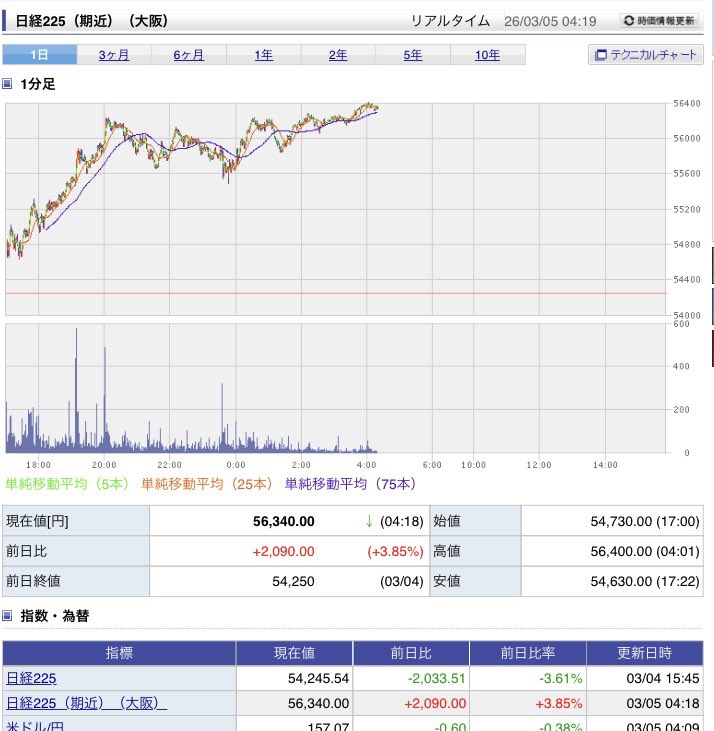This screenshot has height=731, width=714.
Task: Click the 157.07 value in 米ドル/円 row
Action: [x=328, y=726]
